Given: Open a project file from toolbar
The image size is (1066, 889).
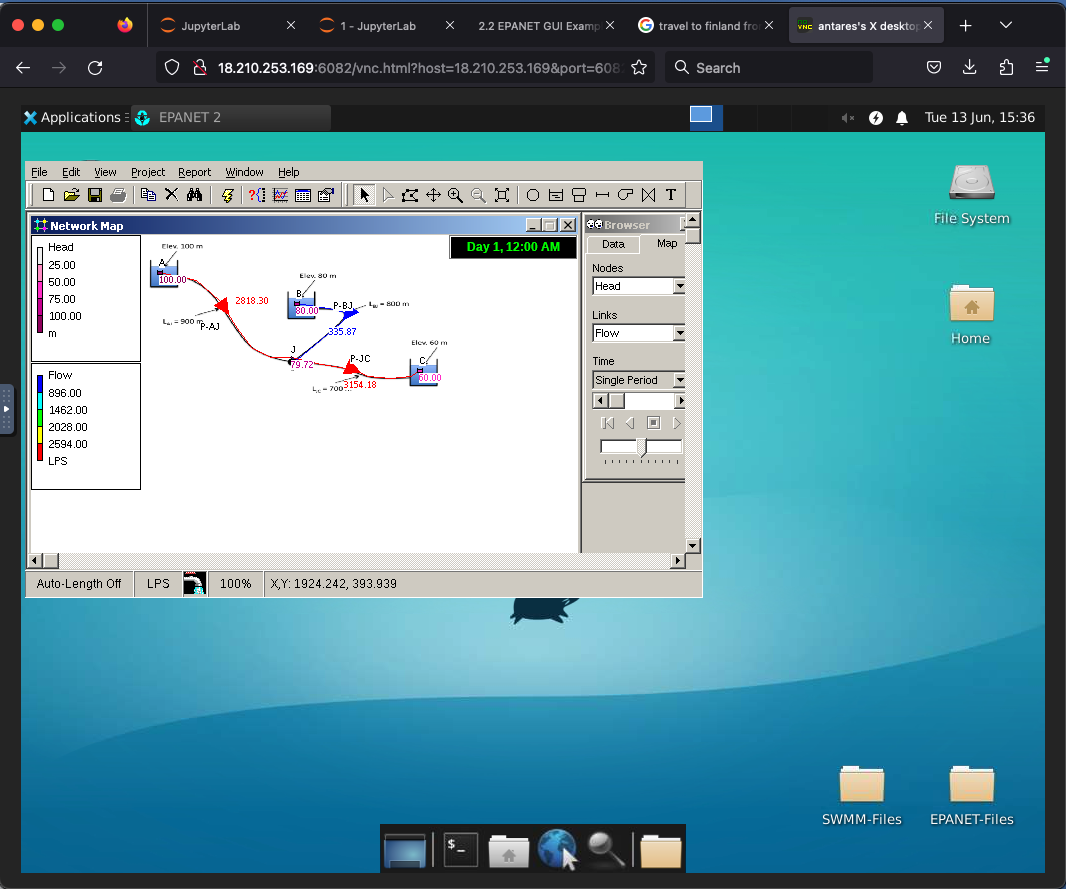Looking at the screenshot, I should (x=71, y=195).
